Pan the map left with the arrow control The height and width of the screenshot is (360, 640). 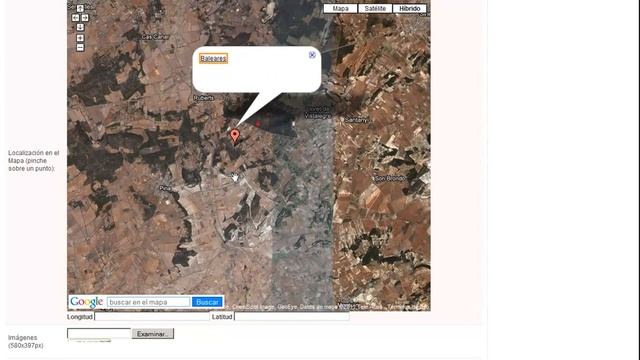(75, 18)
